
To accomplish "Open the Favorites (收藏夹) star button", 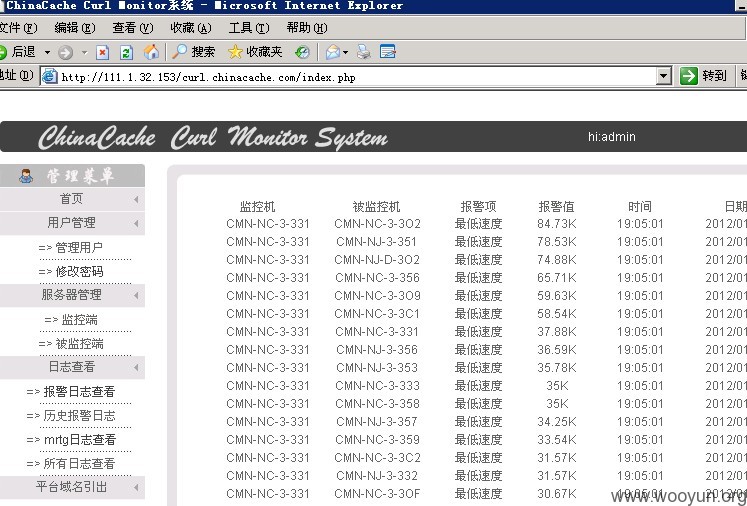I will [255, 51].
